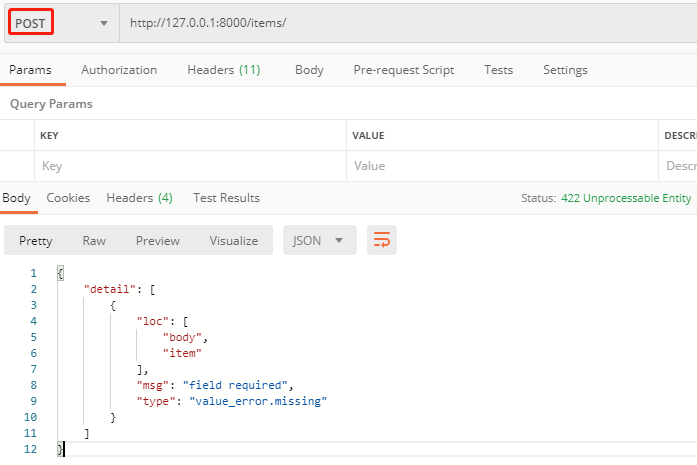This screenshot has width=697, height=465.
Task: Switch to Raw response view
Action: pos(94,241)
